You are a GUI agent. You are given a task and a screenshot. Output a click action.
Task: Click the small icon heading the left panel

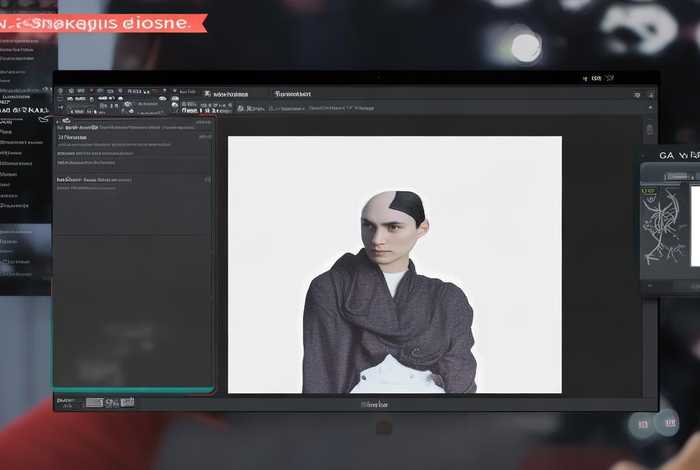click(x=60, y=120)
